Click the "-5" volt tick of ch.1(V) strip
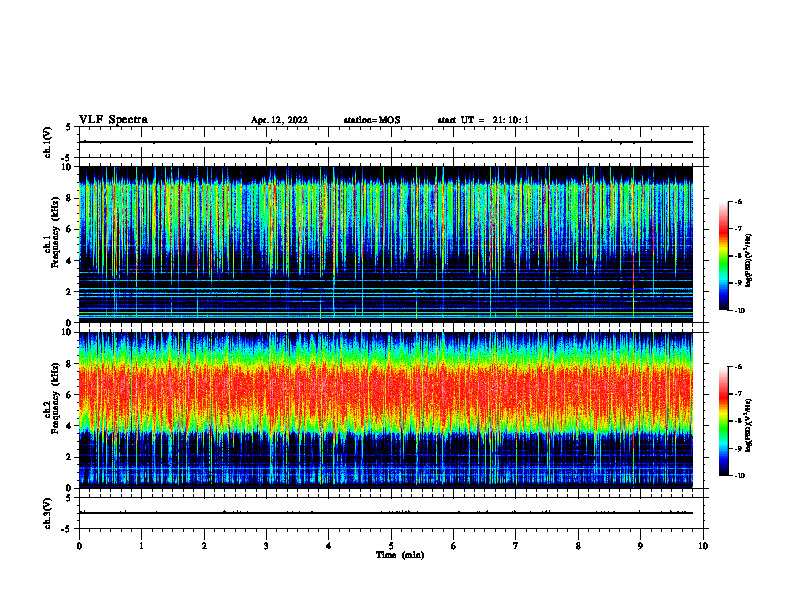 point(67,158)
